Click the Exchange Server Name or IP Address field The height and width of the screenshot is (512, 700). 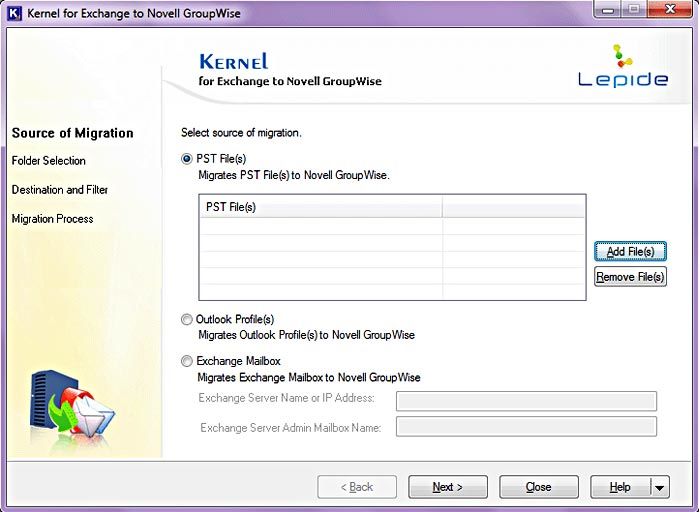526,401
